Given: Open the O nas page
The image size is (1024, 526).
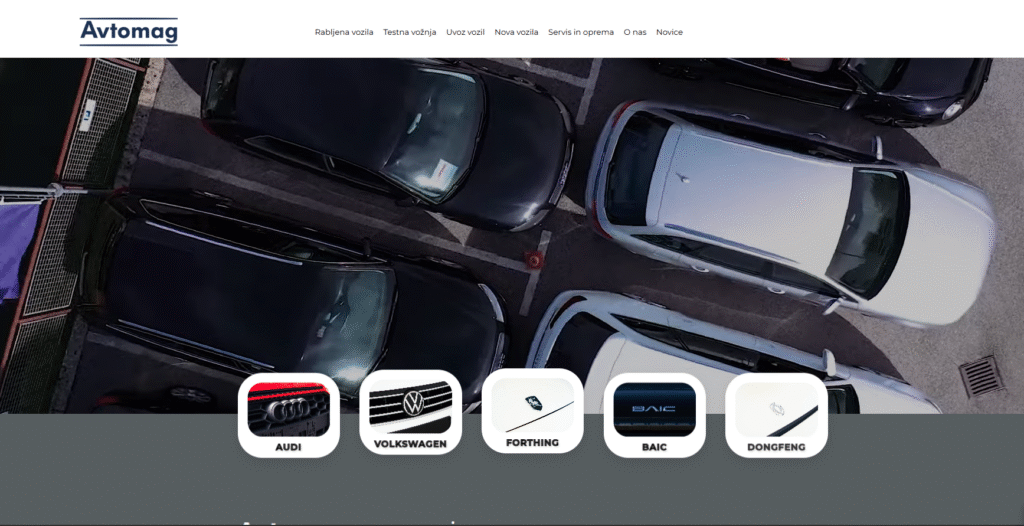Looking at the screenshot, I should tap(635, 32).
